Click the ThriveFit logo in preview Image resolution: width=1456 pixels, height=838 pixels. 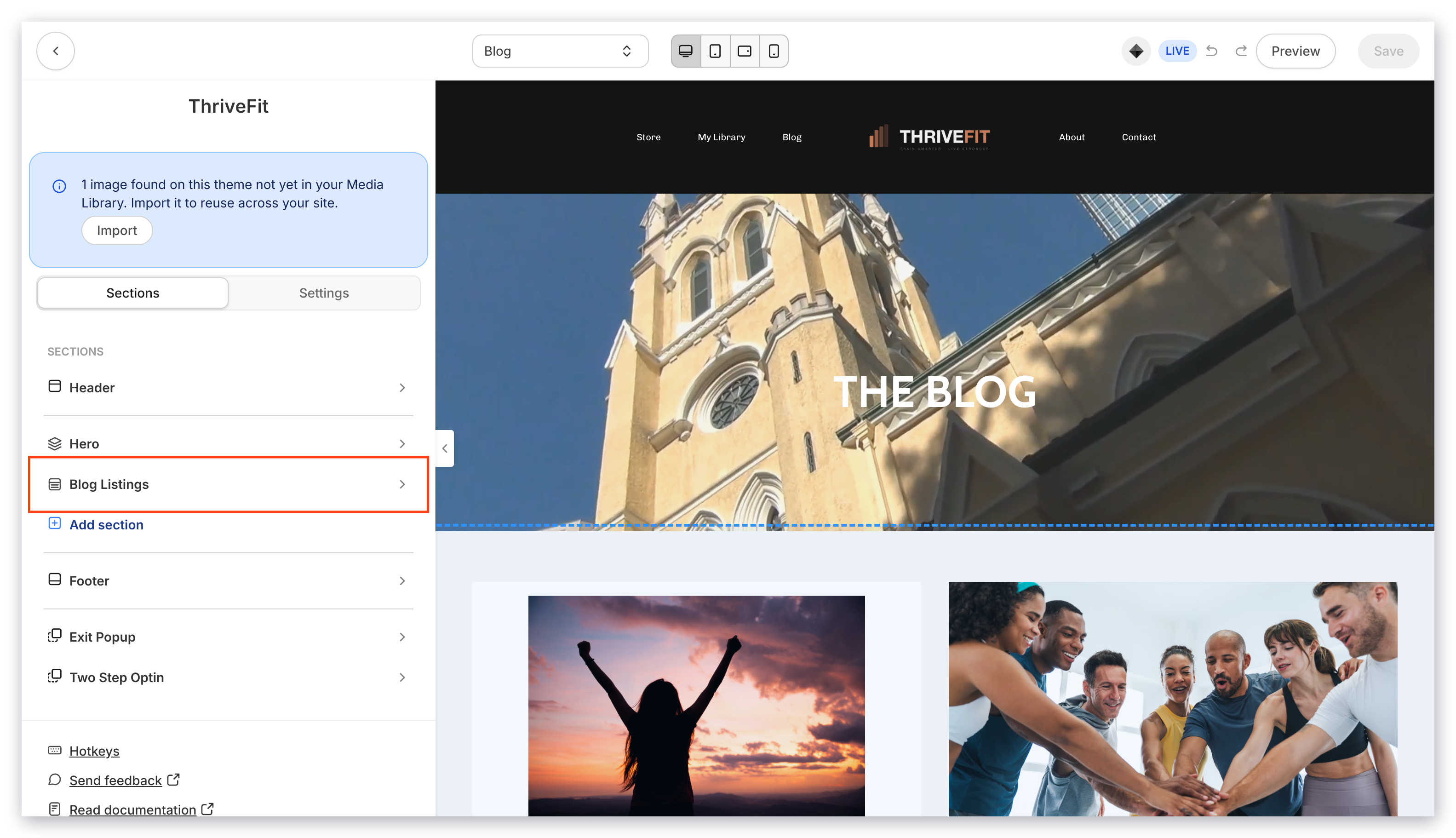(930, 137)
